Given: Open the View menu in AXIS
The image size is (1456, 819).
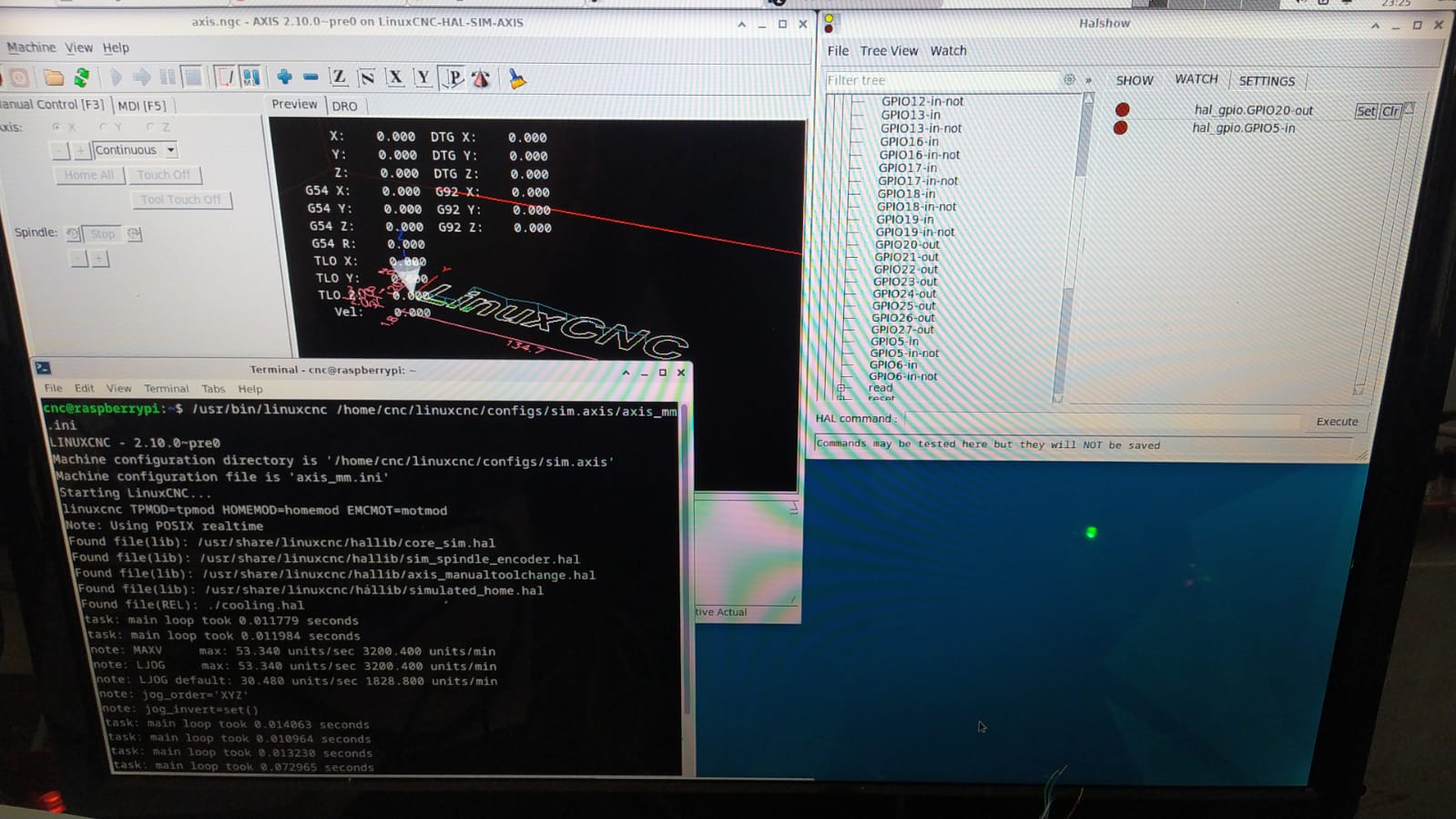Looking at the screenshot, I should (78, 47).
